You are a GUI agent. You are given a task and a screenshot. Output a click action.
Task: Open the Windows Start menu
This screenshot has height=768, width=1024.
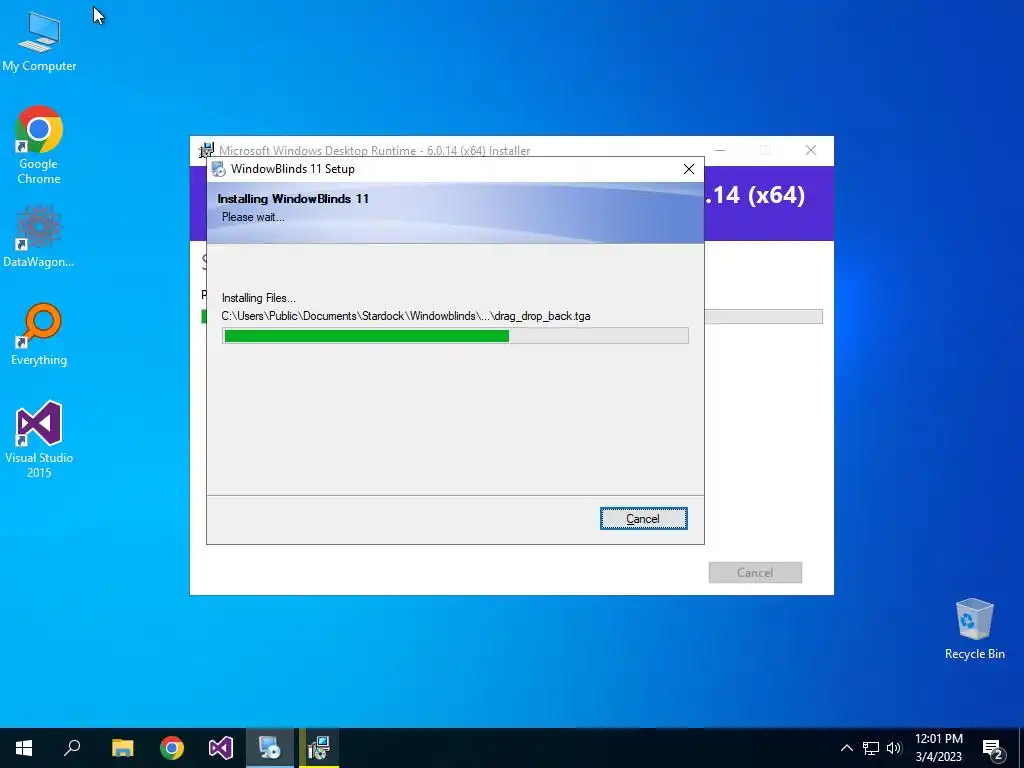(x=24, y=748)
